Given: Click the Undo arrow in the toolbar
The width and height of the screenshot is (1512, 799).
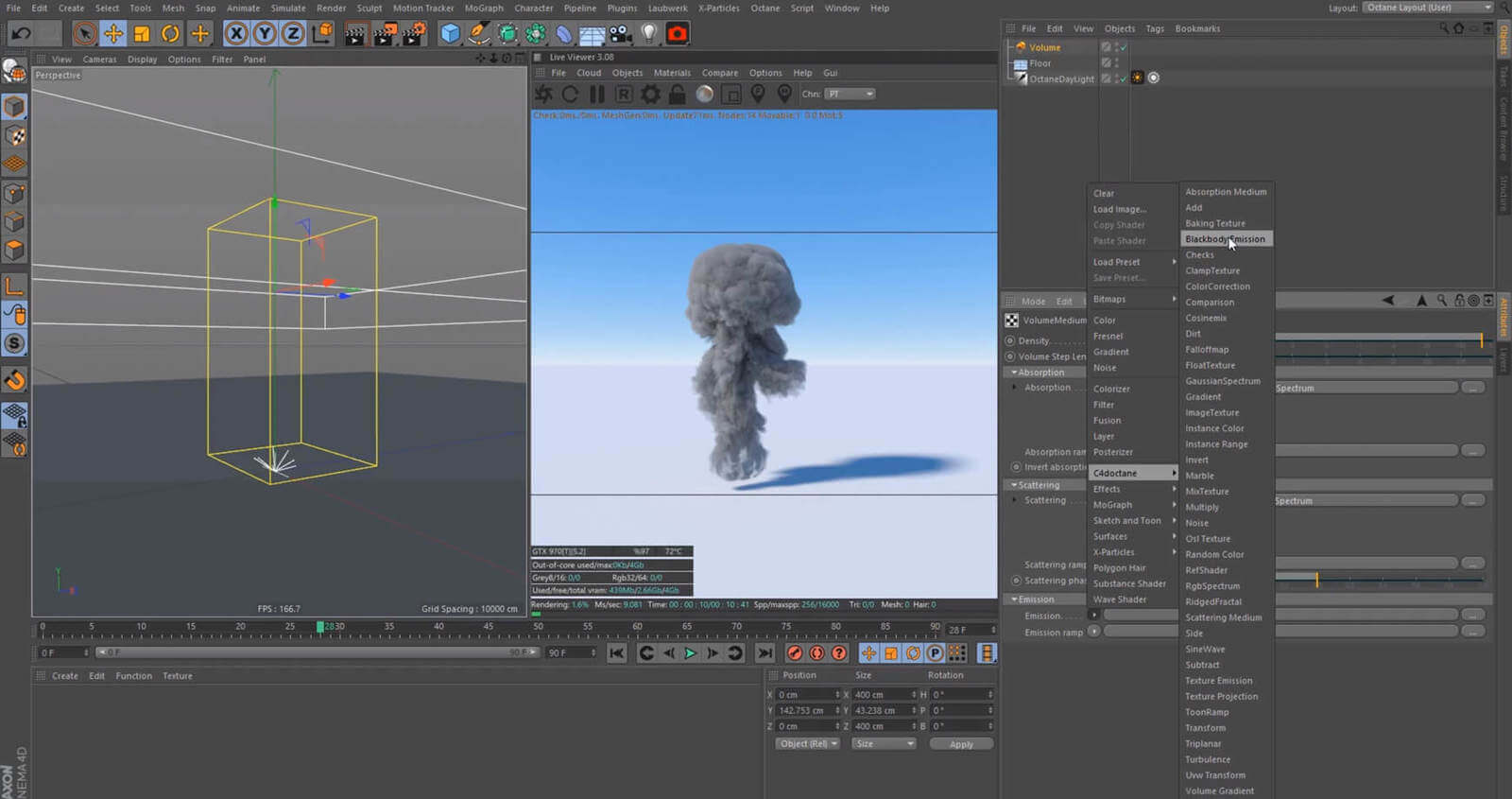Looking at the screenshot, I should [x=21, y=34].
